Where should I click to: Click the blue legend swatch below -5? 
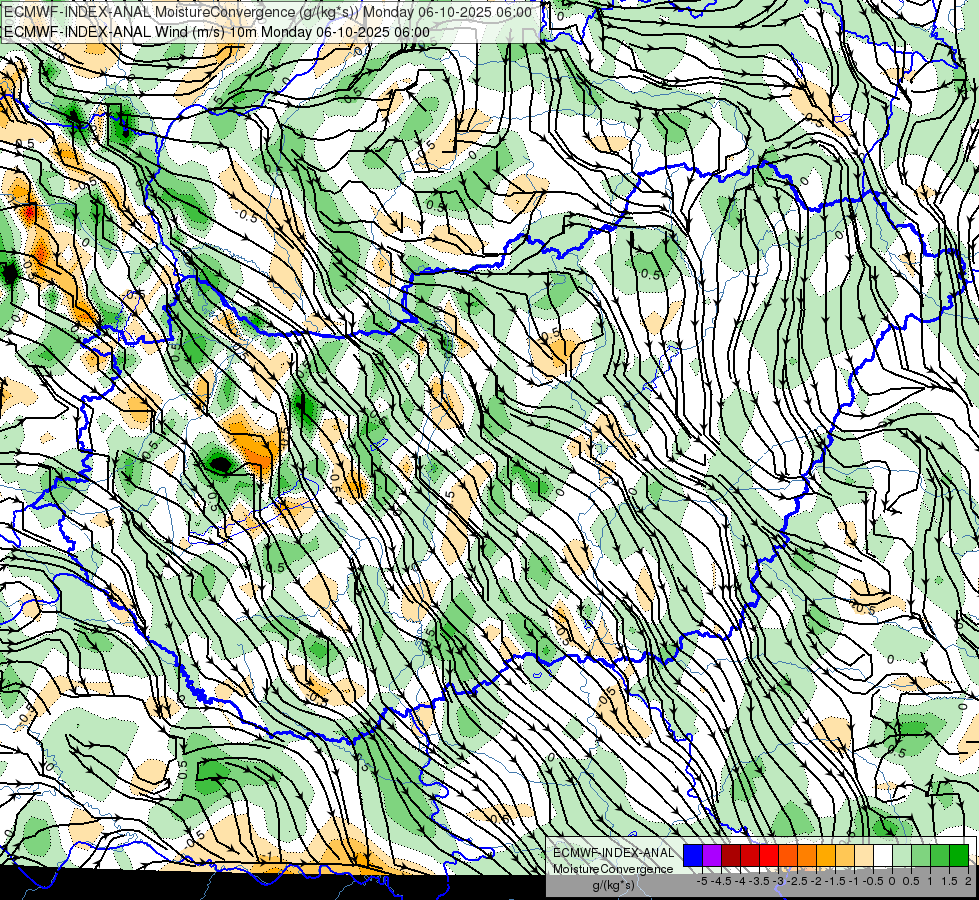coord(693,856)
